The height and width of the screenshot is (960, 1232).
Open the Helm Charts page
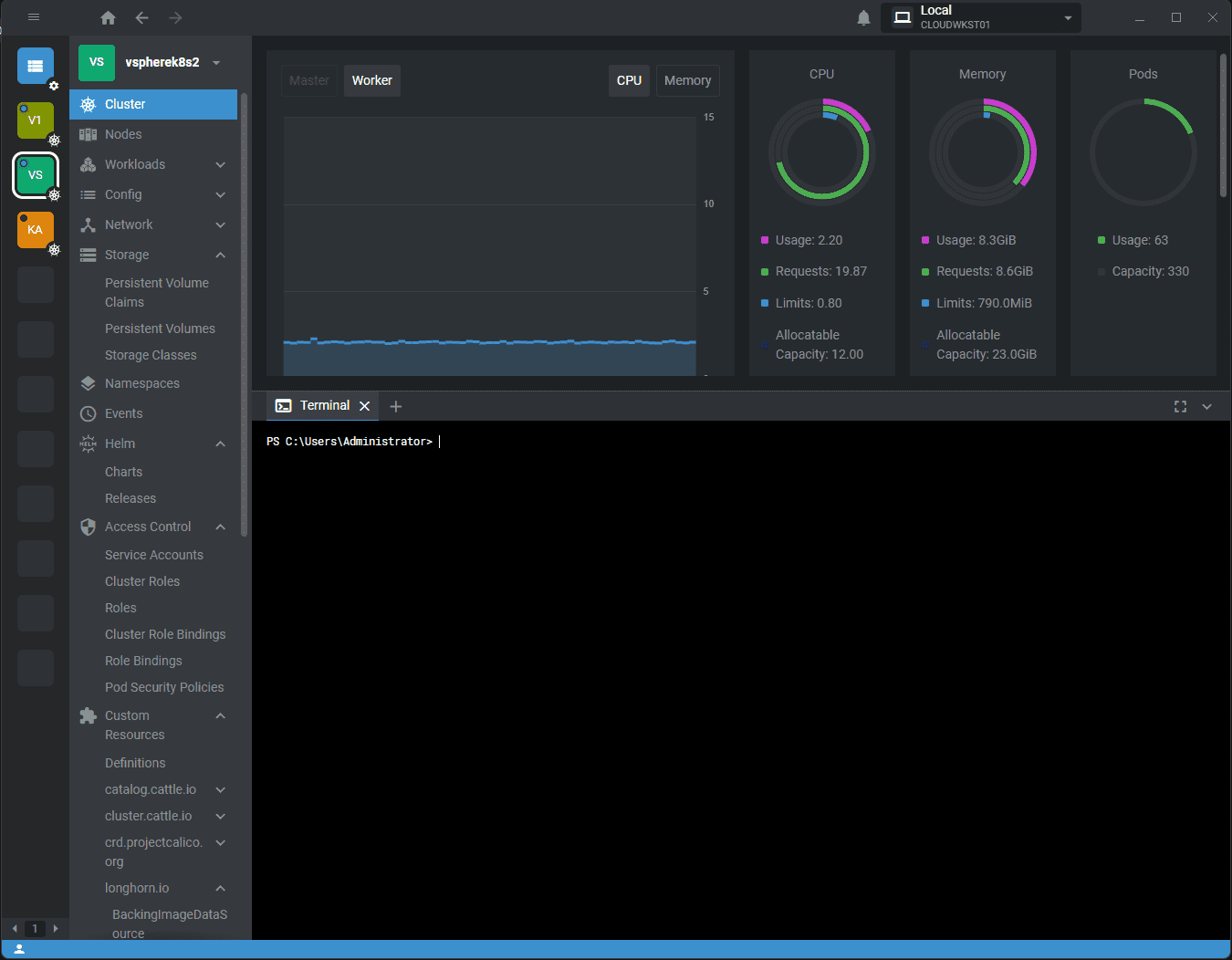pos(122,472)
